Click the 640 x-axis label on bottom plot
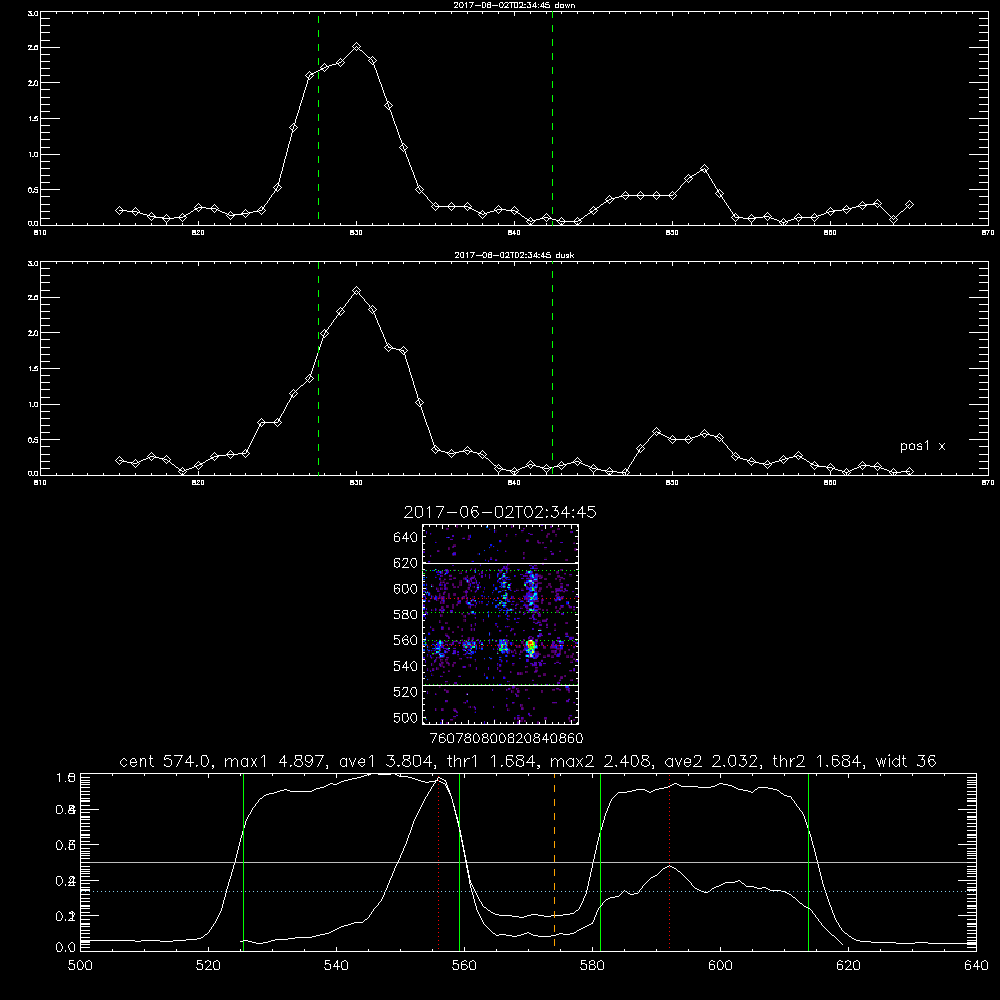1000x1000 pixels. coord(976,966)
